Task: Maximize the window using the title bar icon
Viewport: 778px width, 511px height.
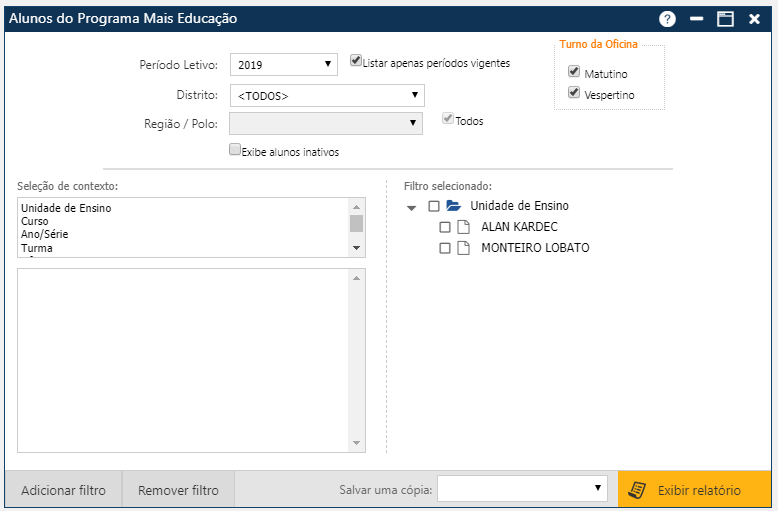Action: click(x=725, y=19)
